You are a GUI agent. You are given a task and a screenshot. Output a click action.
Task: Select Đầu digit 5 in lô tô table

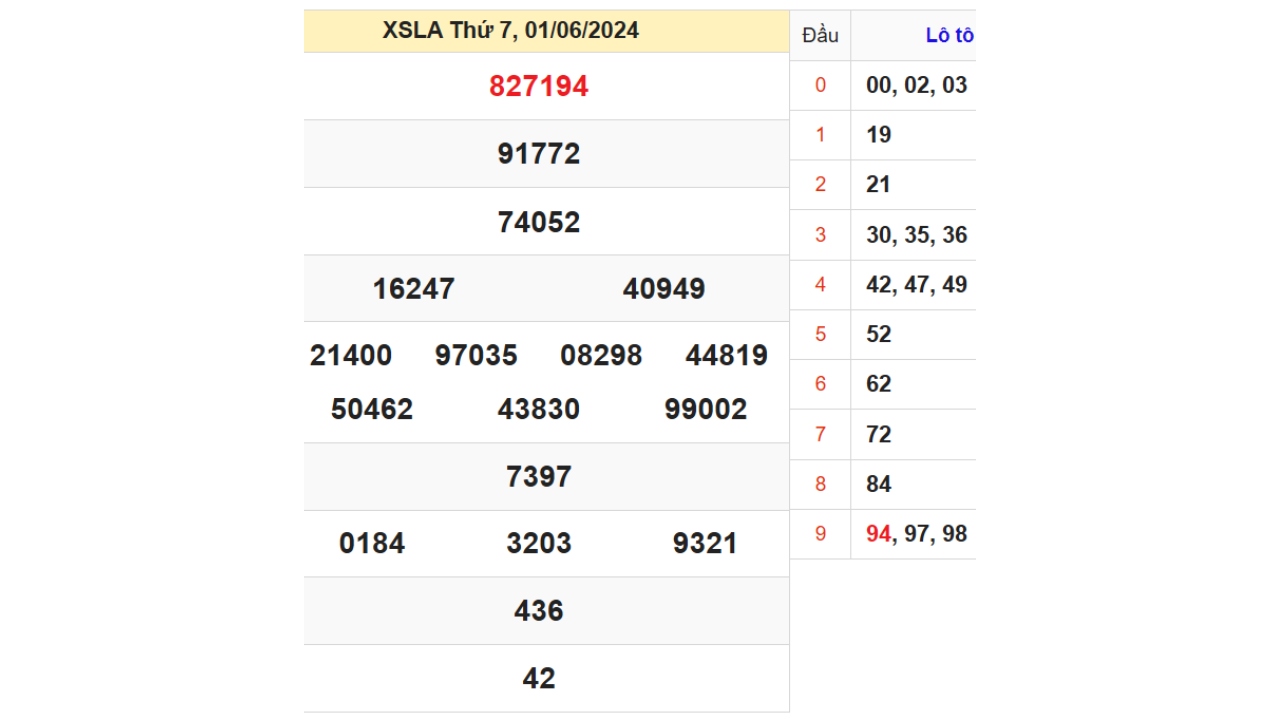coord(821,334)
